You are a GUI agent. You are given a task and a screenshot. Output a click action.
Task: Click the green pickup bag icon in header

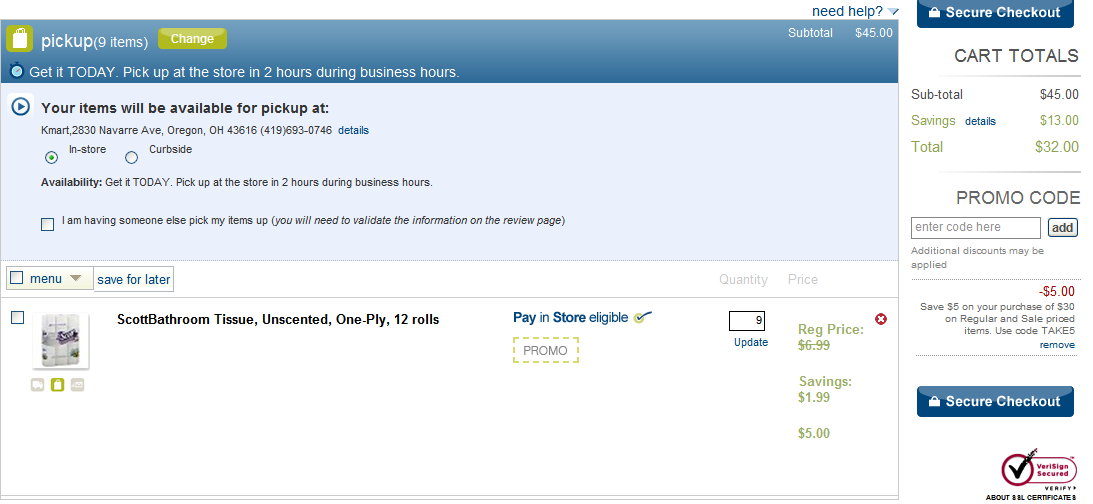(20, 38)
